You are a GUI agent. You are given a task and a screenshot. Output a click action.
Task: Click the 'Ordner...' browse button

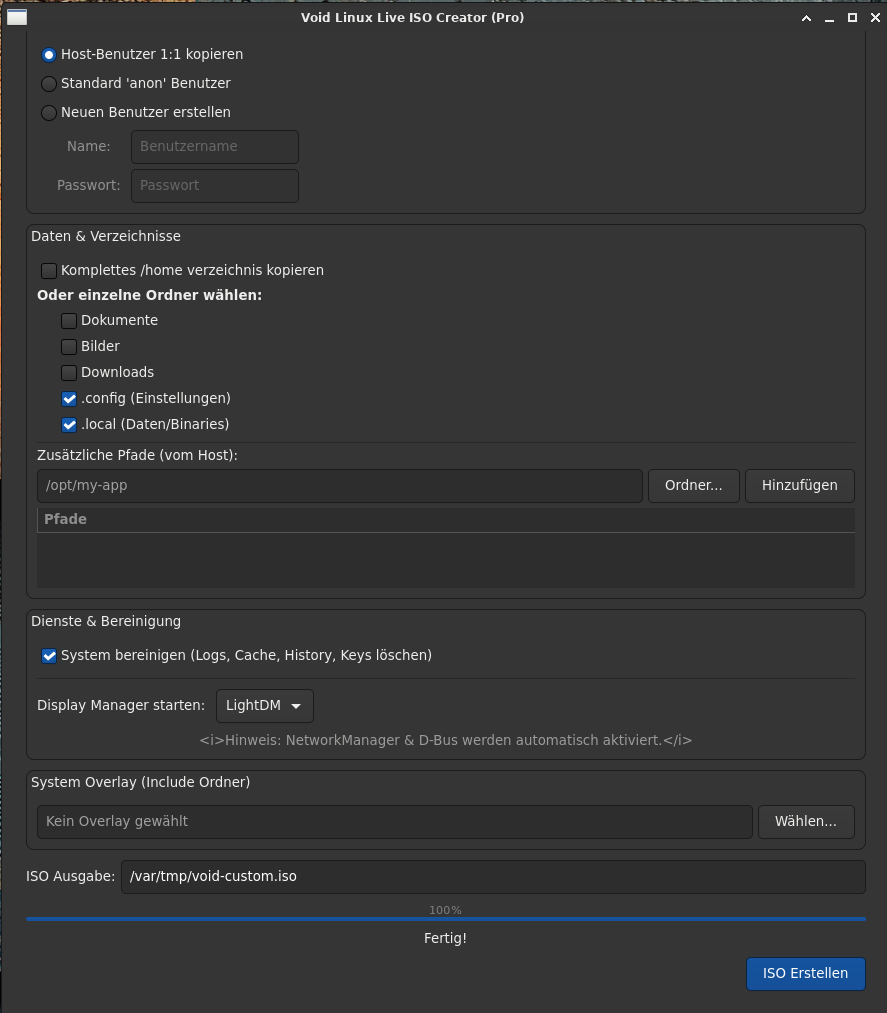[693, 486]
